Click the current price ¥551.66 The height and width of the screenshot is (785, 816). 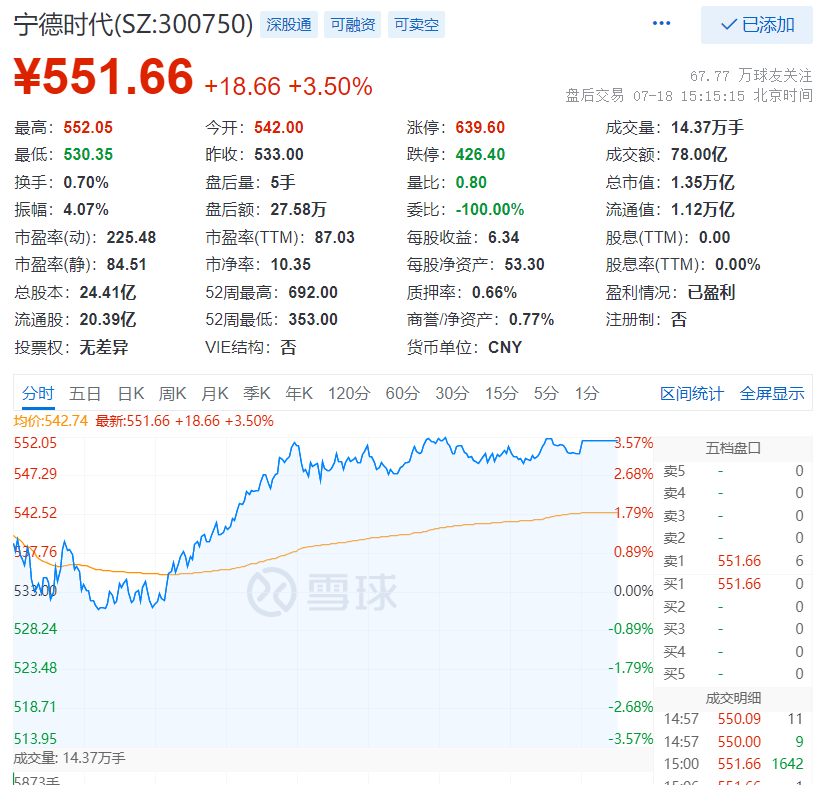click(104, 77)
